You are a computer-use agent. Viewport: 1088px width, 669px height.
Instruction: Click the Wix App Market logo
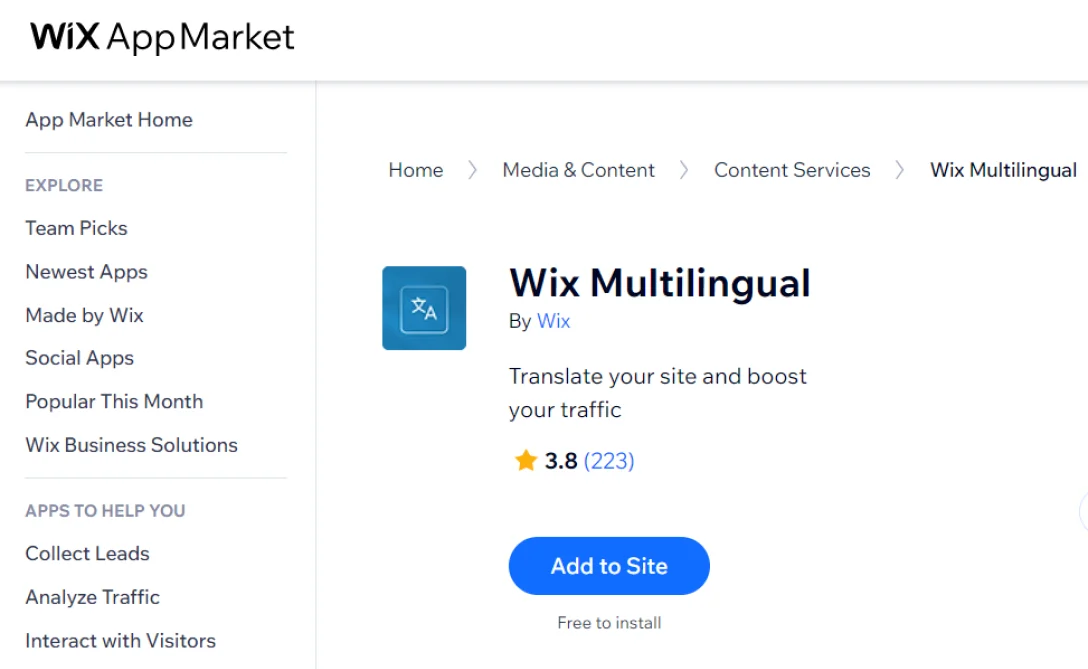coord(160,37)
